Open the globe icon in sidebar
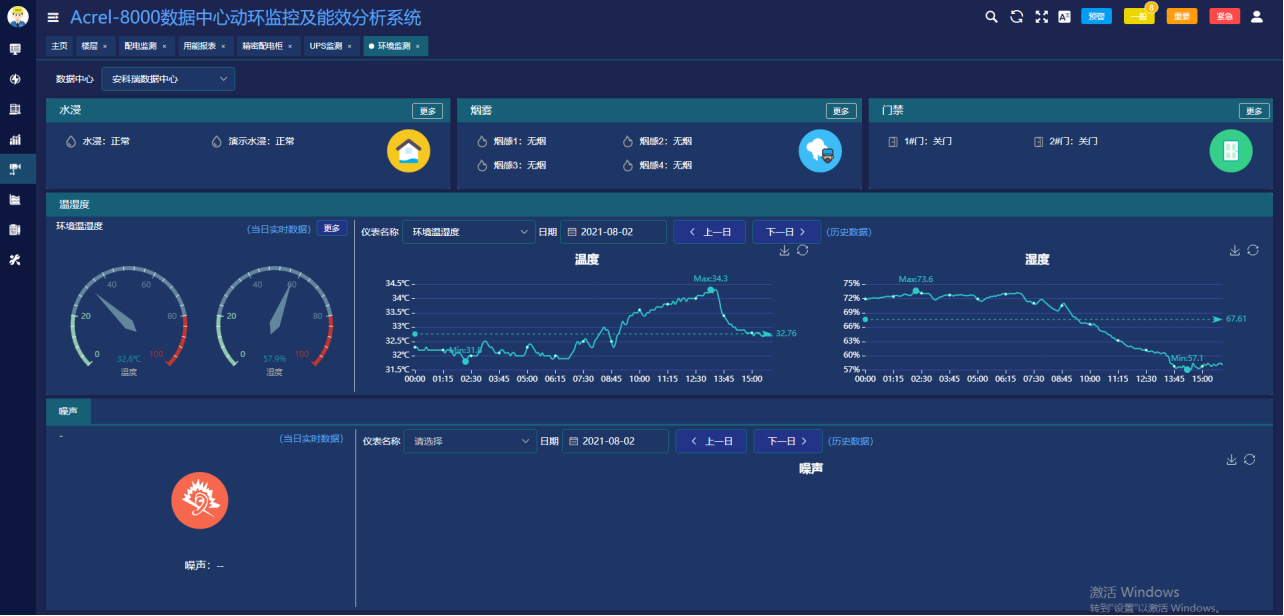The width and height of the screenshot is (1284, 616). (15, 79)
